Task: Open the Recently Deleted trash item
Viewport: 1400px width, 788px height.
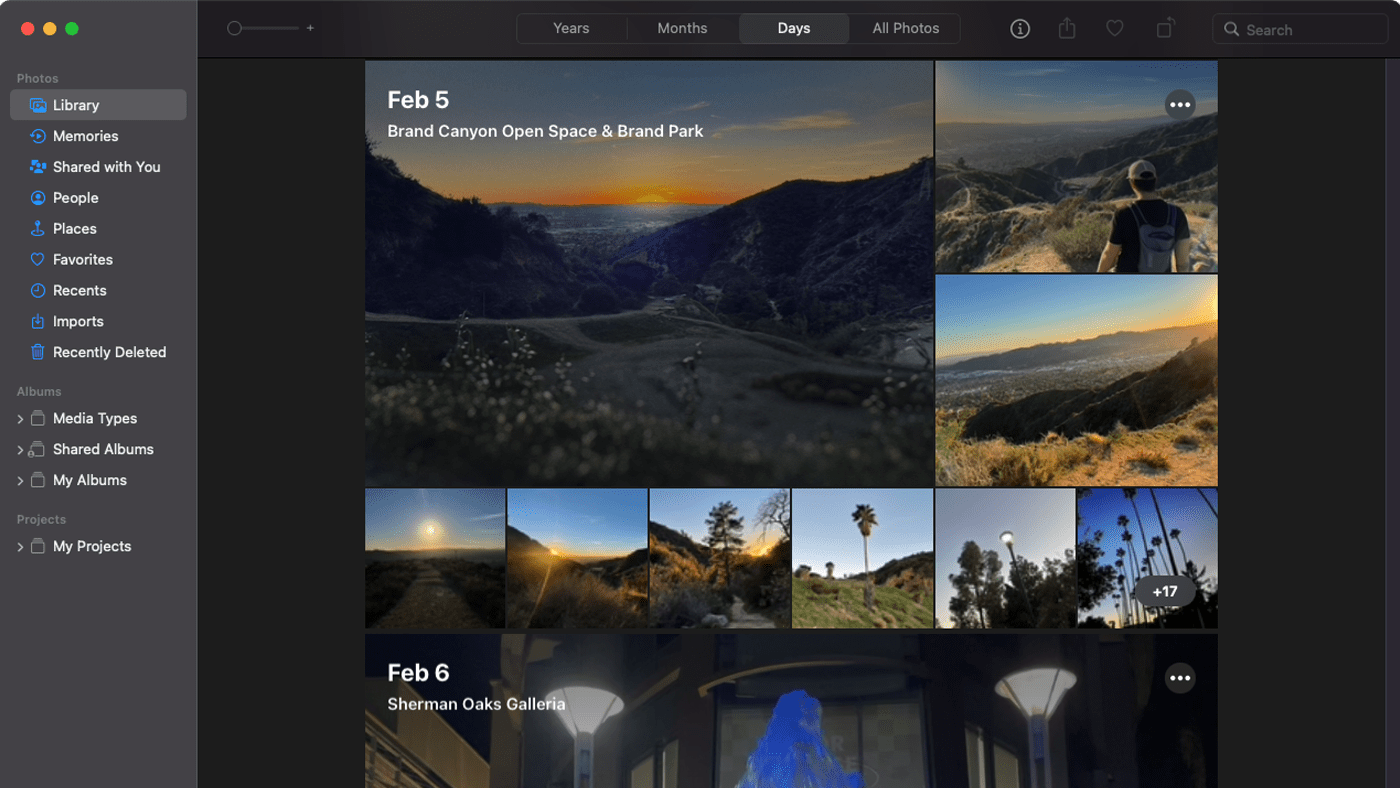Action: (x=109, y=352)
